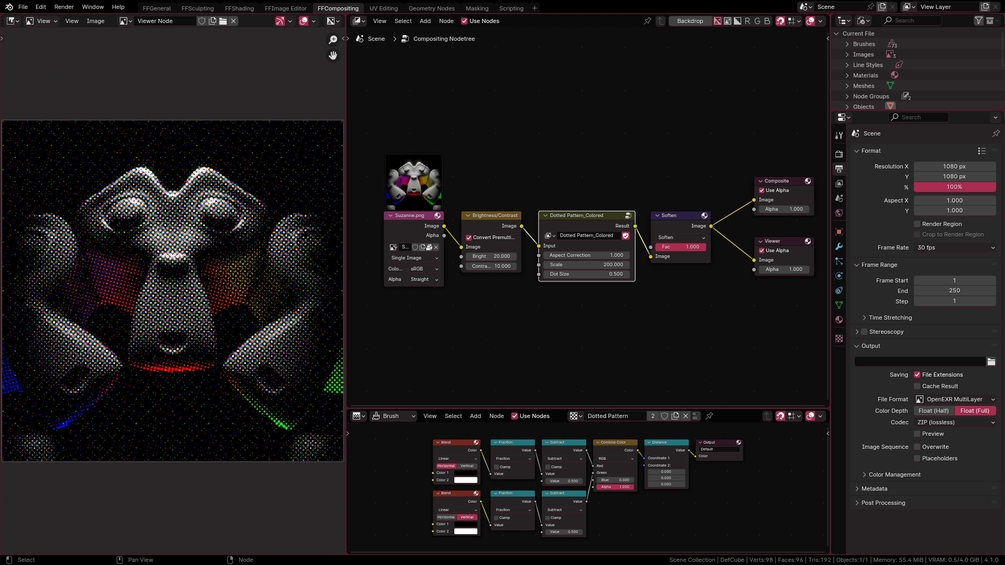This screenshot has height=565, width=1005.
Task: Click the Backdrop button in compositor header
Action: click(x=690, y=21)
